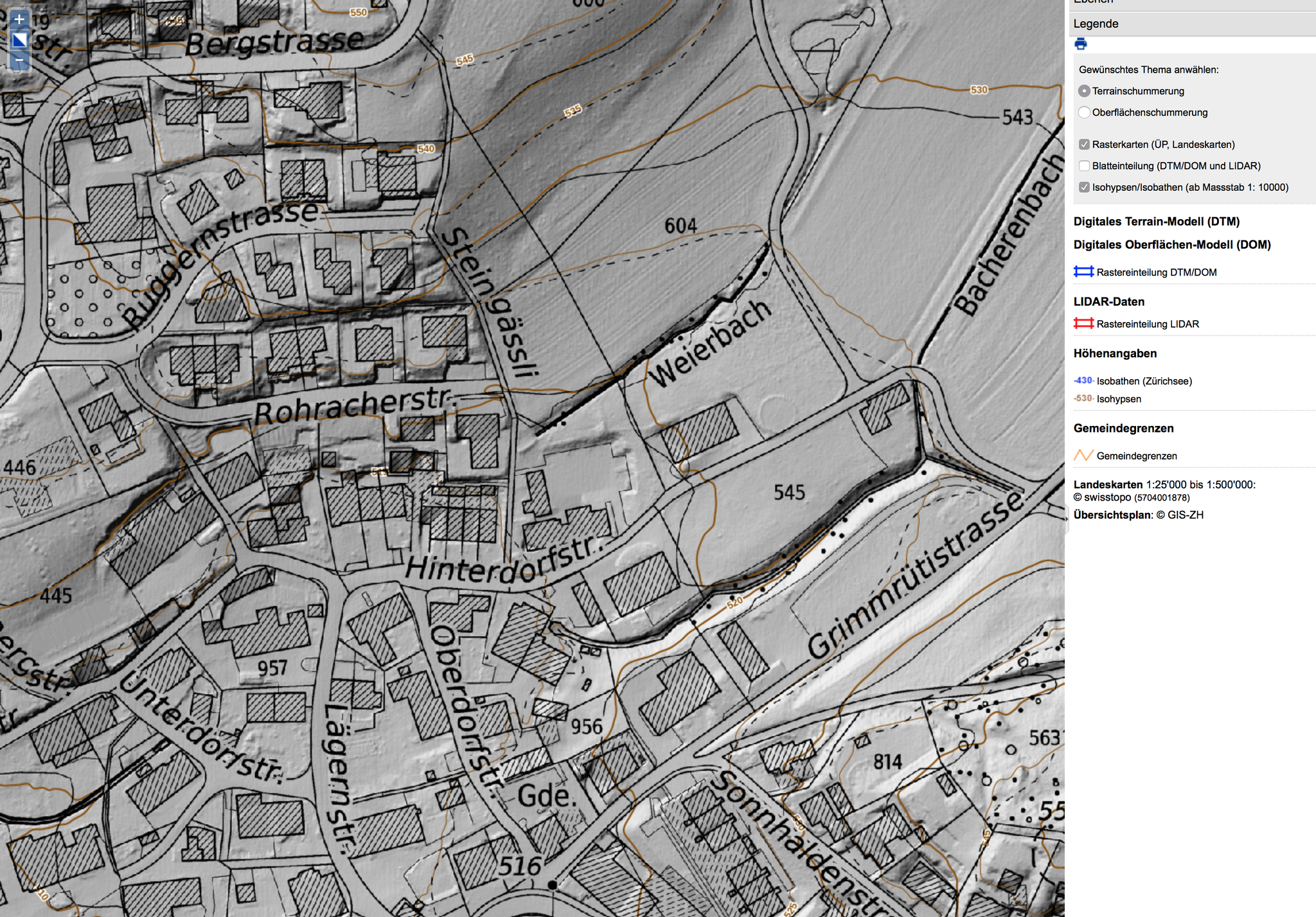Click the Rohracherstr. label on map
This screenshot has width=1316, height=917.
(355, 405)
